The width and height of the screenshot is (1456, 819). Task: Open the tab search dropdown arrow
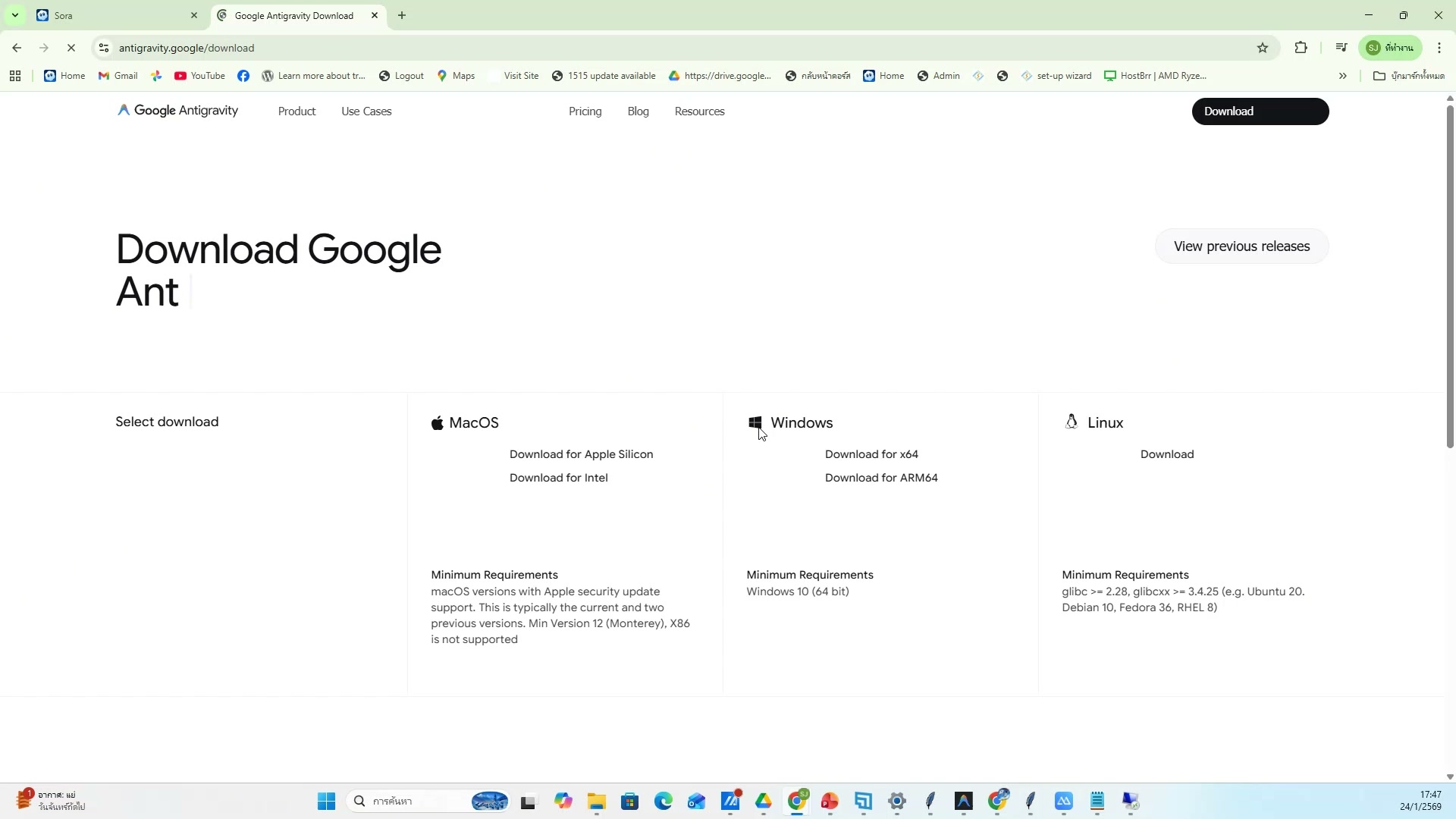click(x=14, y=15)
